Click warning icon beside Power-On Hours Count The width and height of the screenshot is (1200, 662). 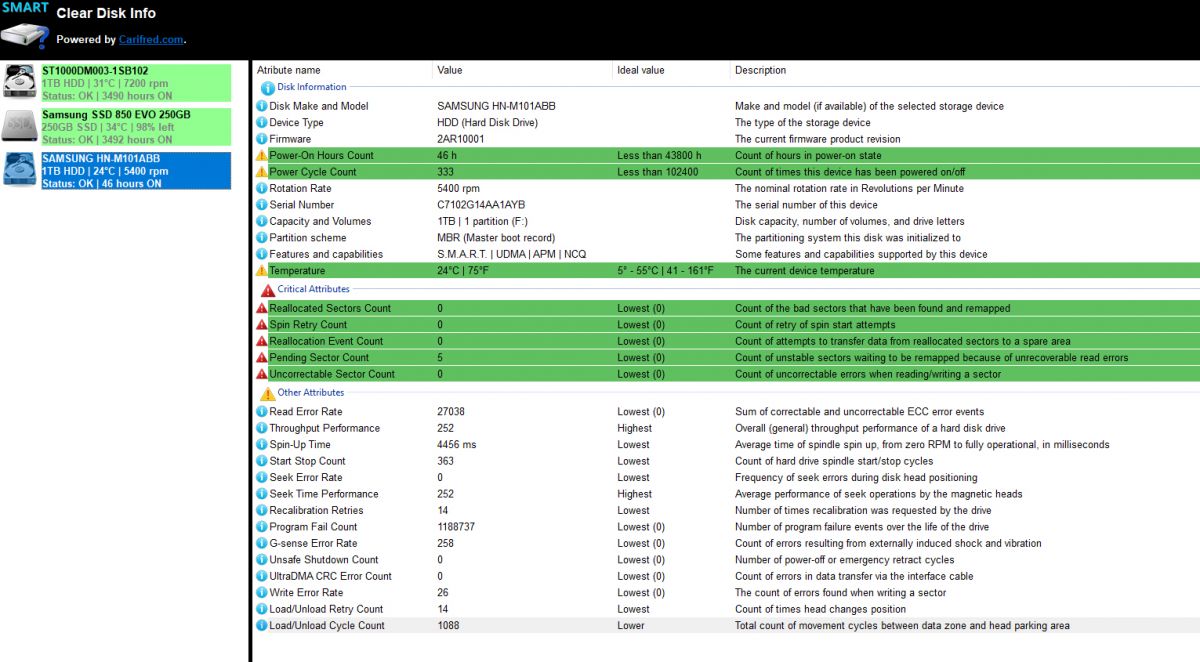point(262,156)
